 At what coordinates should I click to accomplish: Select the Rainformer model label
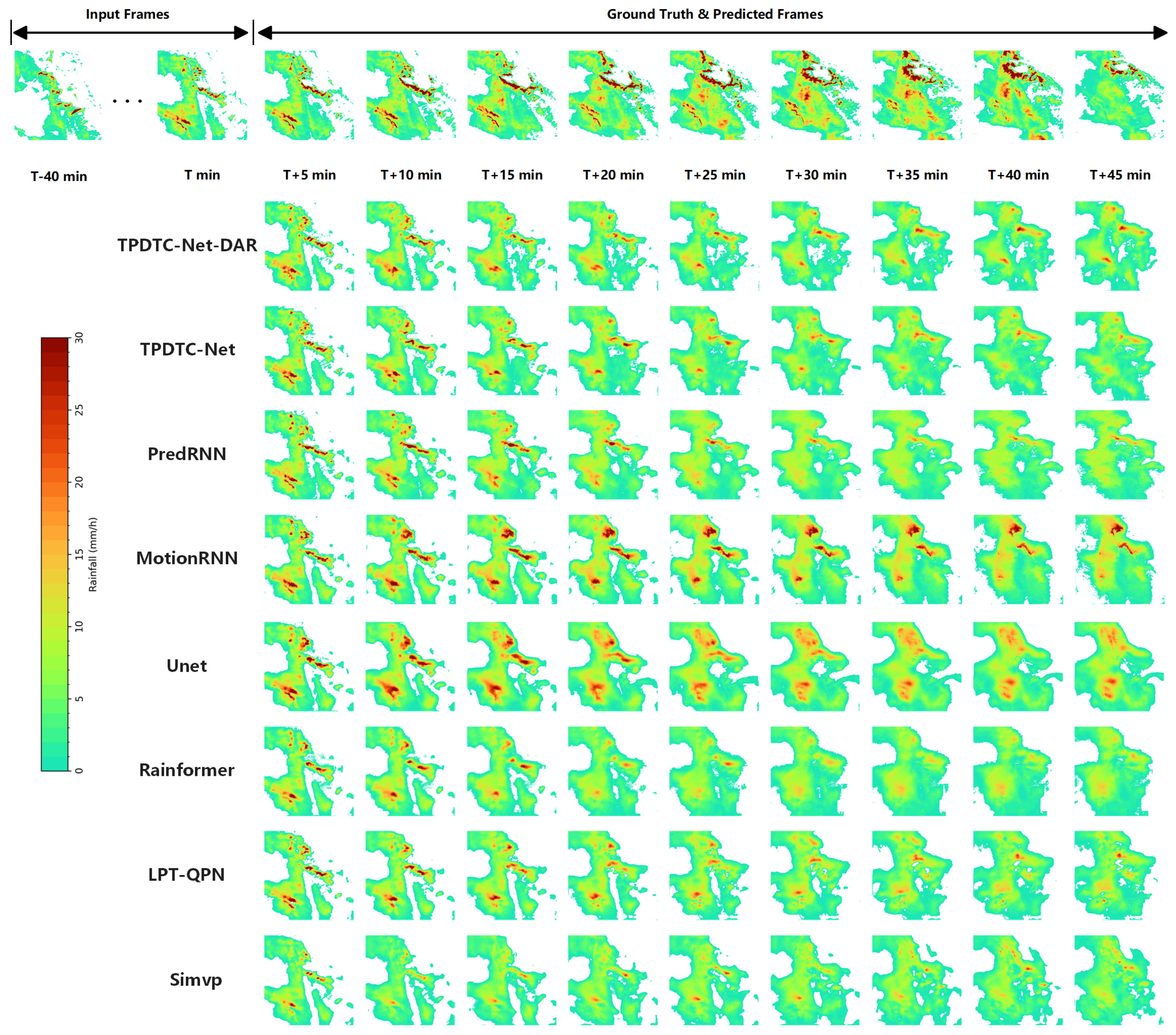[x=187, y=771]
